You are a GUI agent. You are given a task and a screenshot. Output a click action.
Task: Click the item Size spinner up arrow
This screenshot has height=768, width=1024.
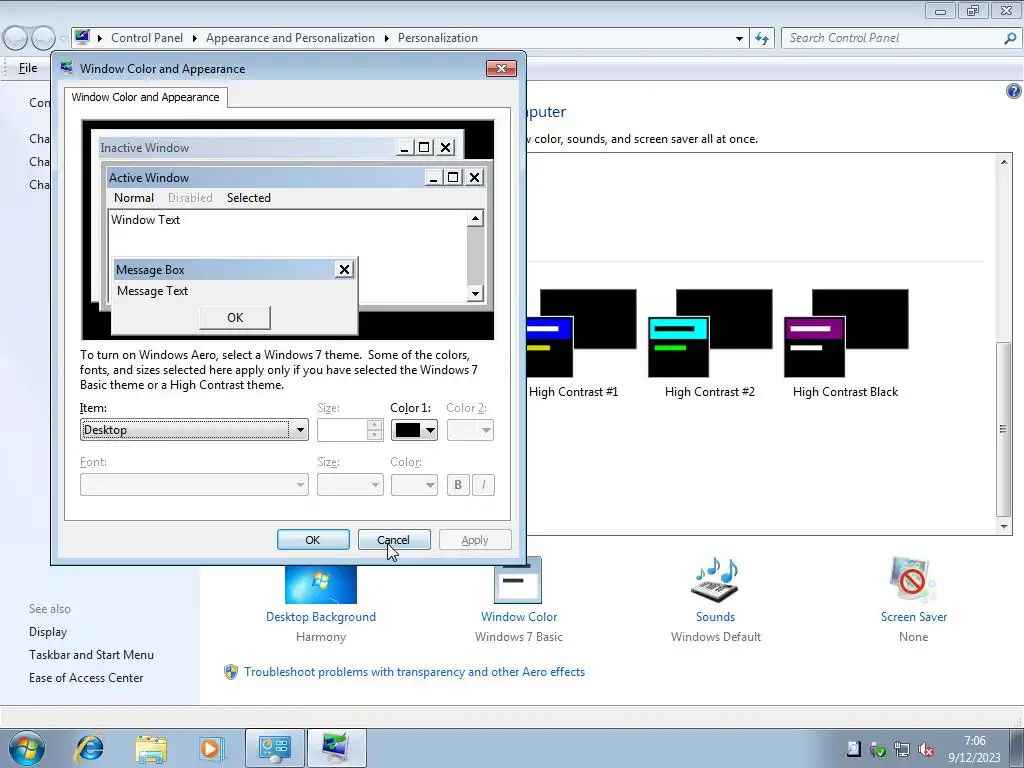coord(374,424)
